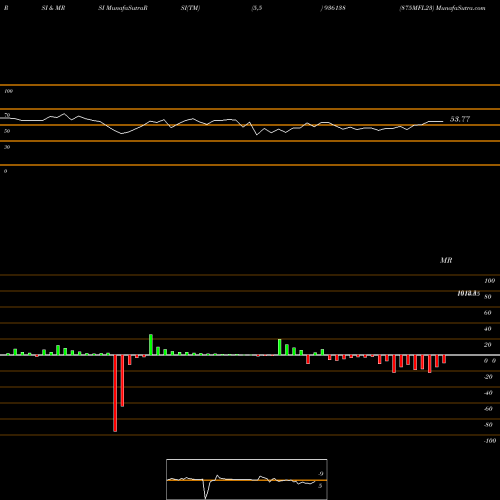The width and height of the screenshot is (500, 500).
Task: Click the RSI axis label 30
Action: pyautogui.click(x=7, y=147)
